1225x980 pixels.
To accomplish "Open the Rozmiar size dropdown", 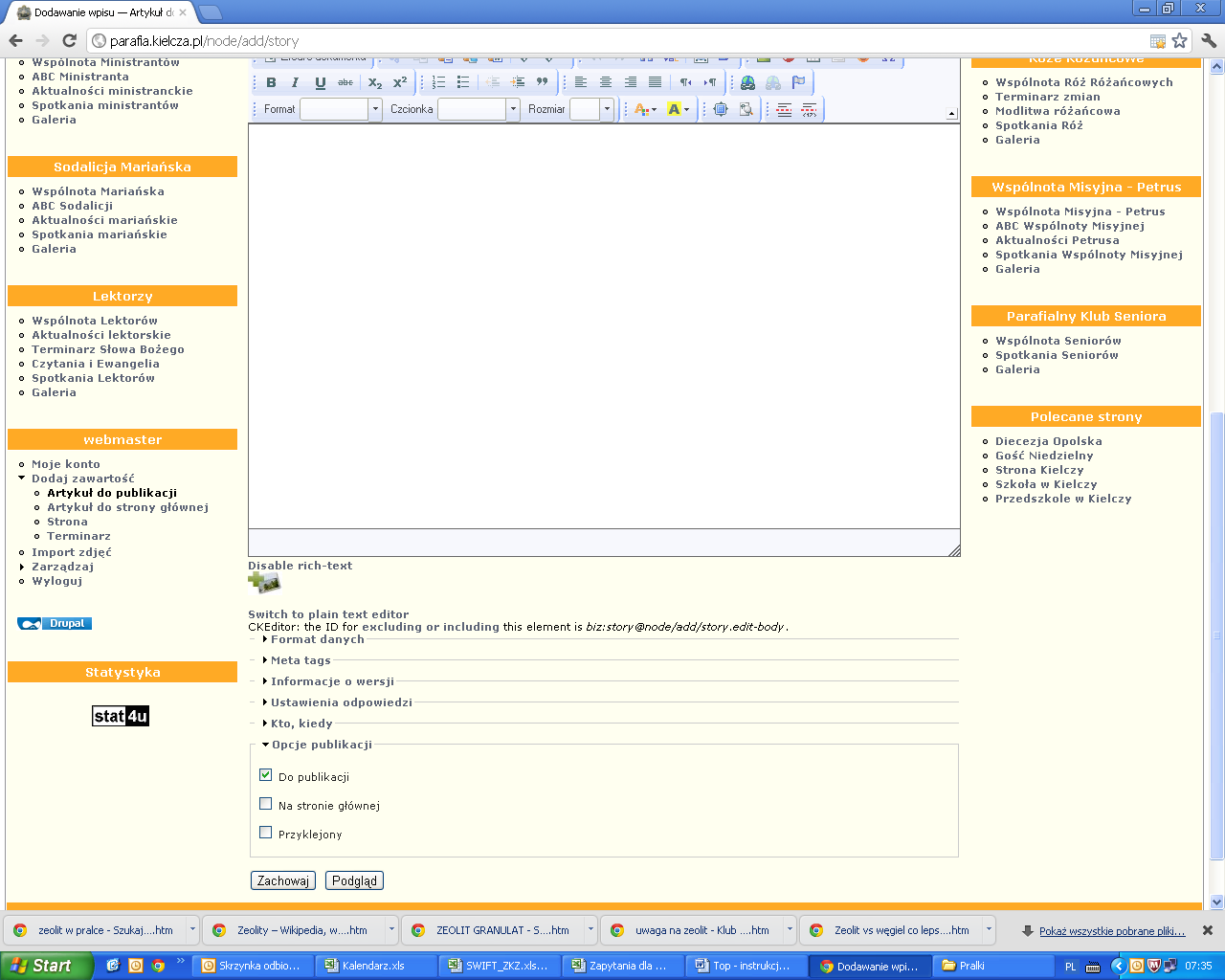I will click(591, 109).
